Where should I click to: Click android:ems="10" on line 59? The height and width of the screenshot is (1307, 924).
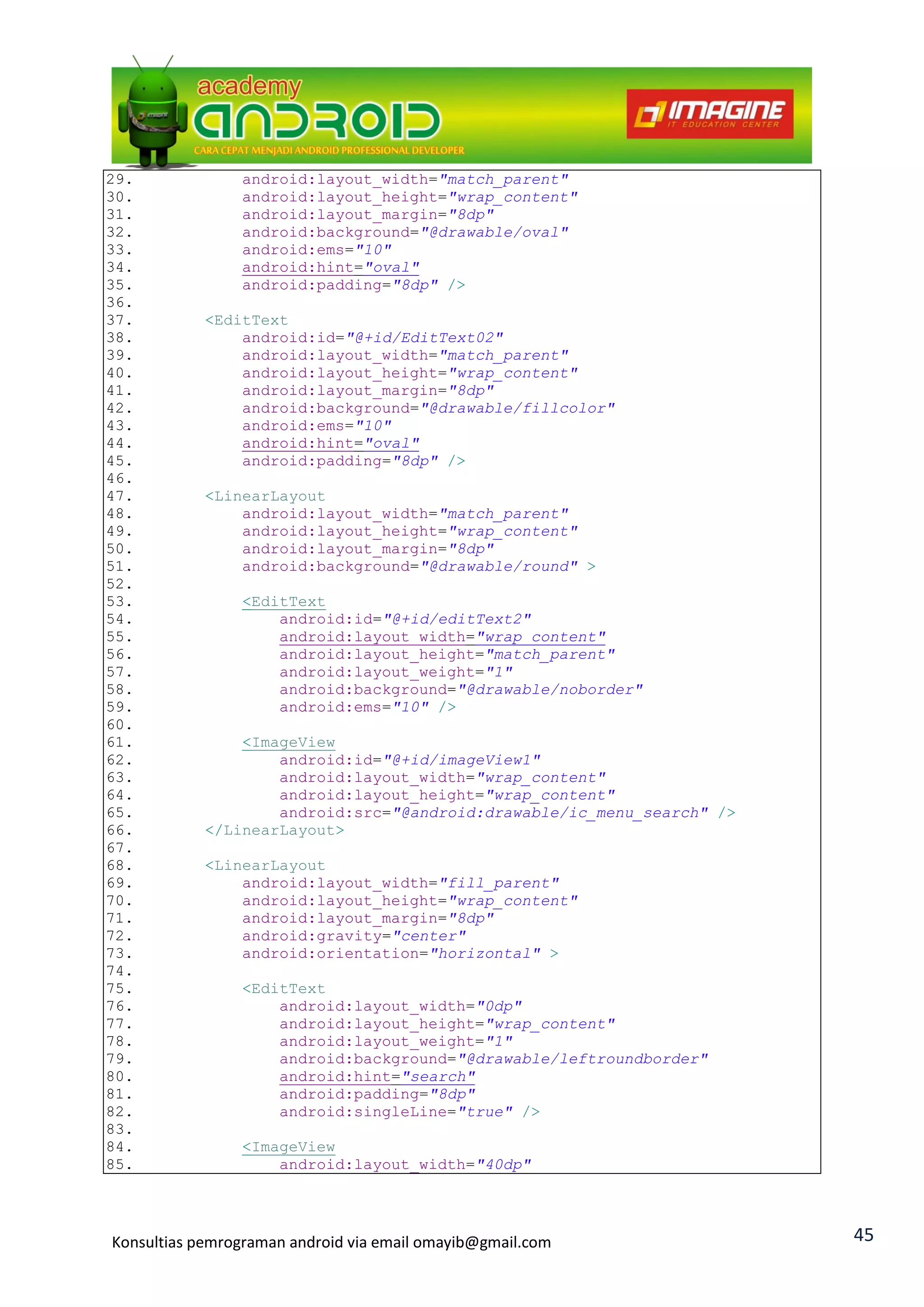coord(368,708)
